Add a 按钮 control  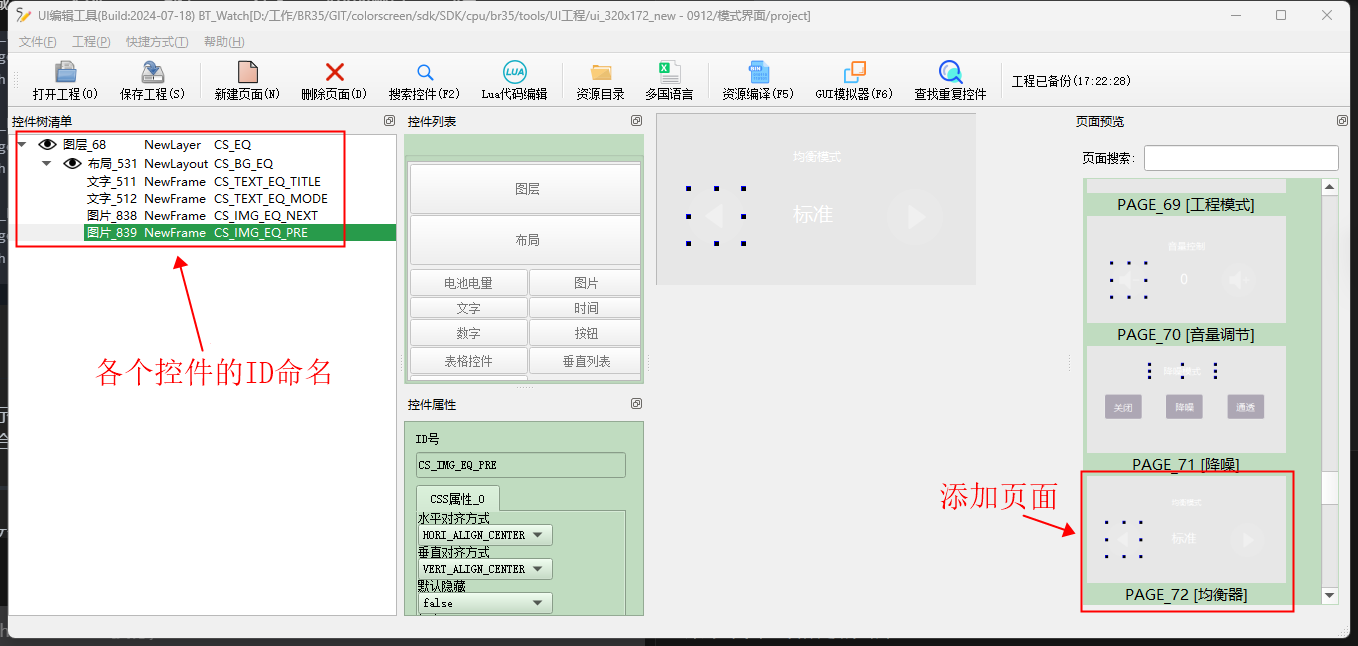(586, 333)
